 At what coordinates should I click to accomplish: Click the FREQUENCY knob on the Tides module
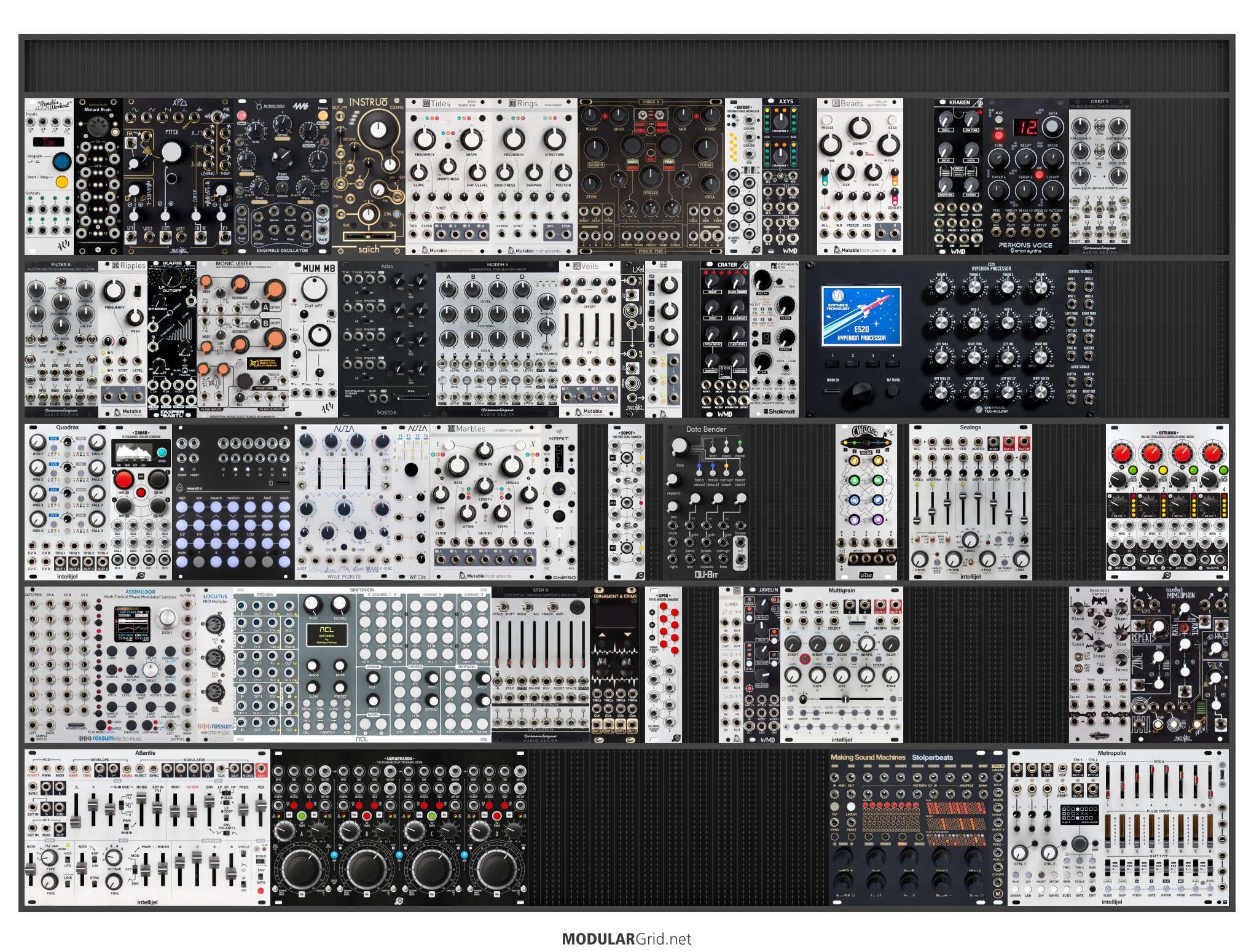click(x=425, y=139)
